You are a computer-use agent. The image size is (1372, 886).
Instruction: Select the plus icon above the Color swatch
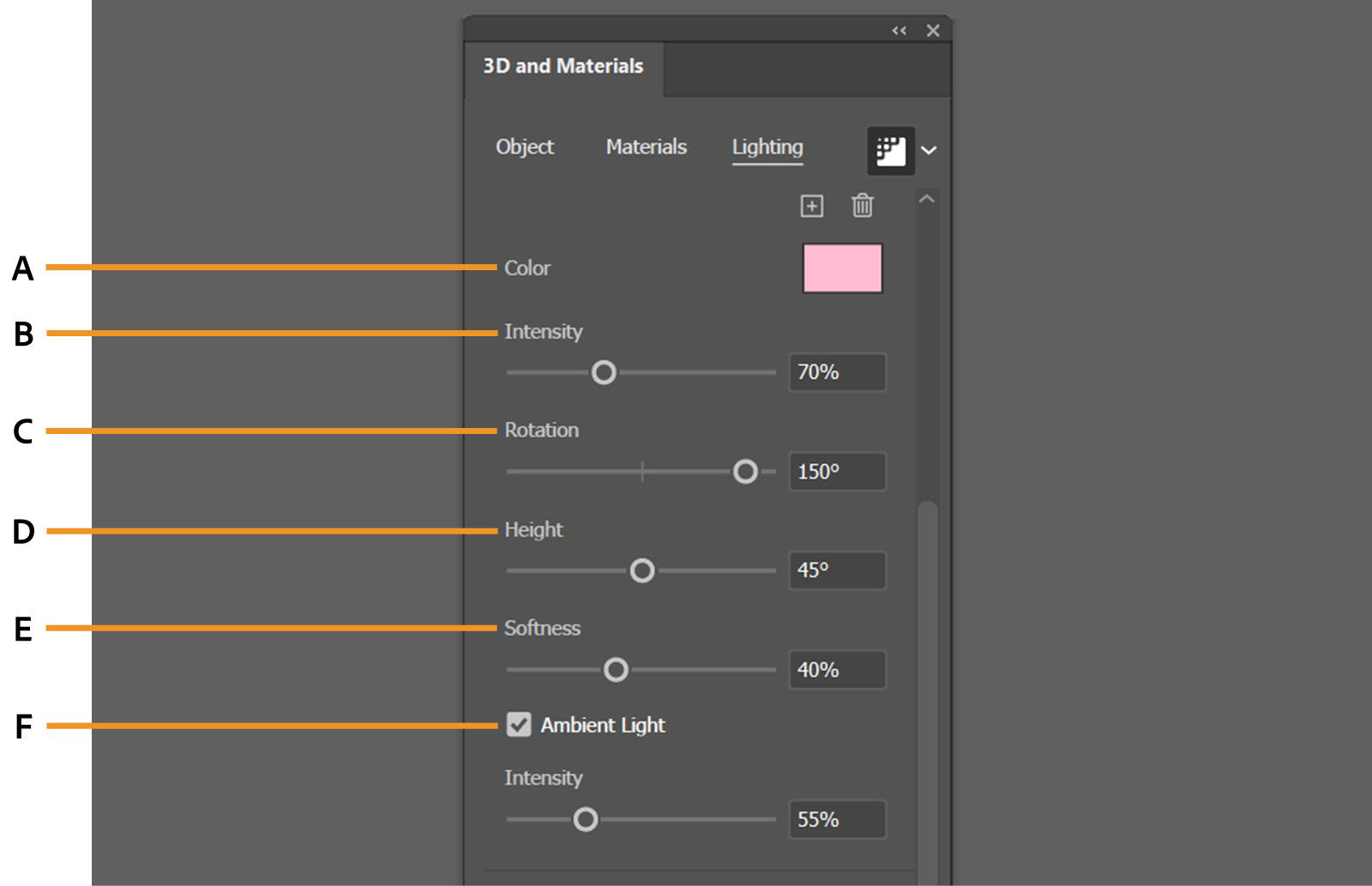point(811,206)
